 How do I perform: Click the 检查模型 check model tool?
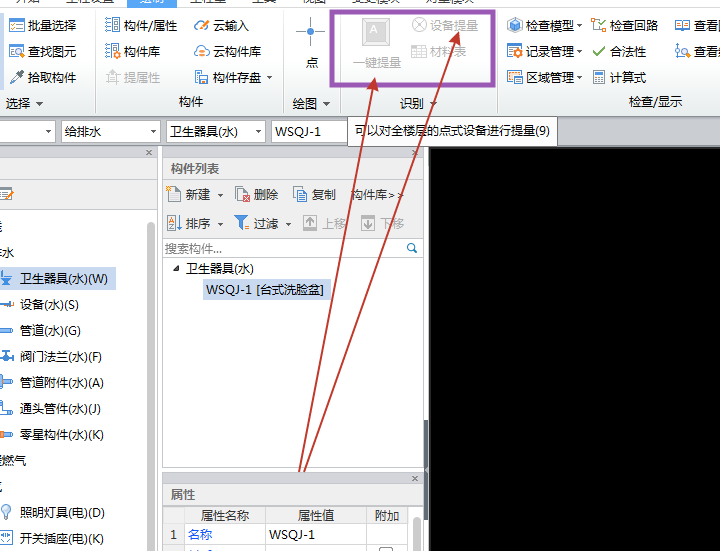(x=540, y=25)
